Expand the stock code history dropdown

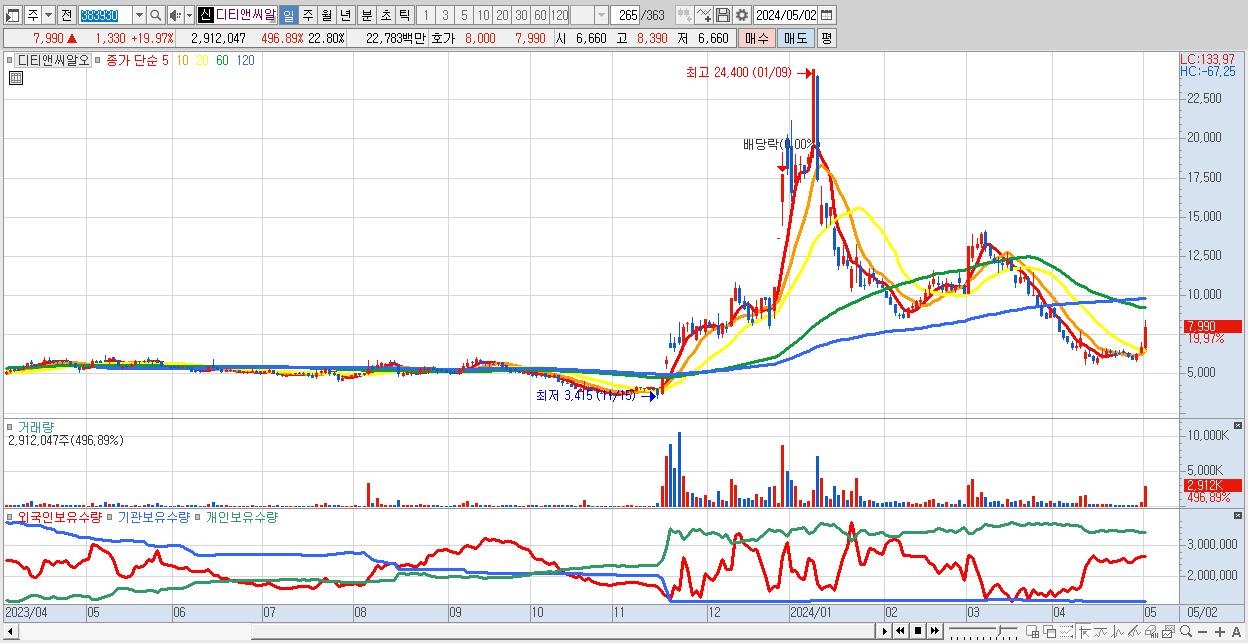tap(139, 15)
